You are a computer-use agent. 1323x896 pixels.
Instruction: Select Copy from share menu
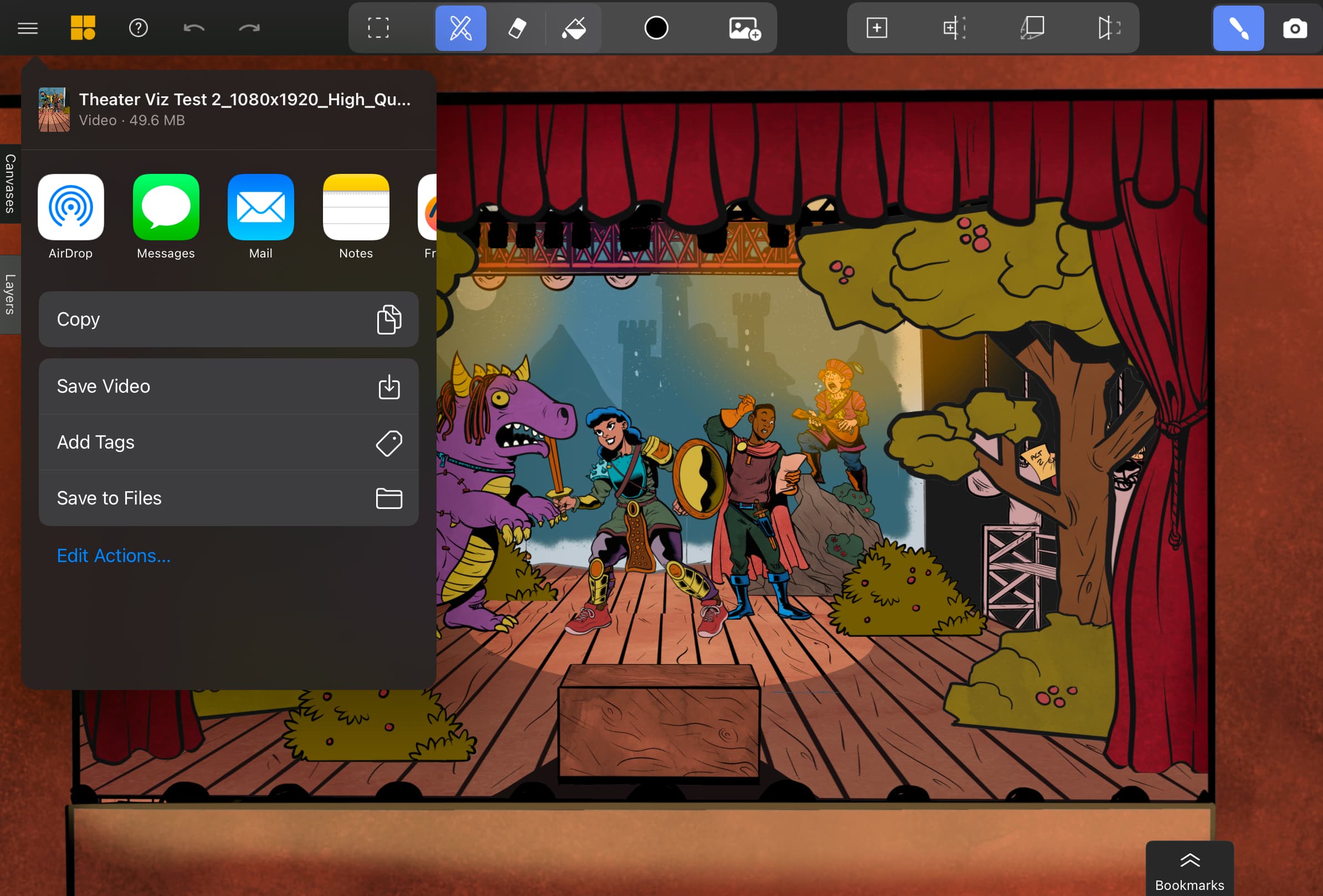click(x=228, y=319)
